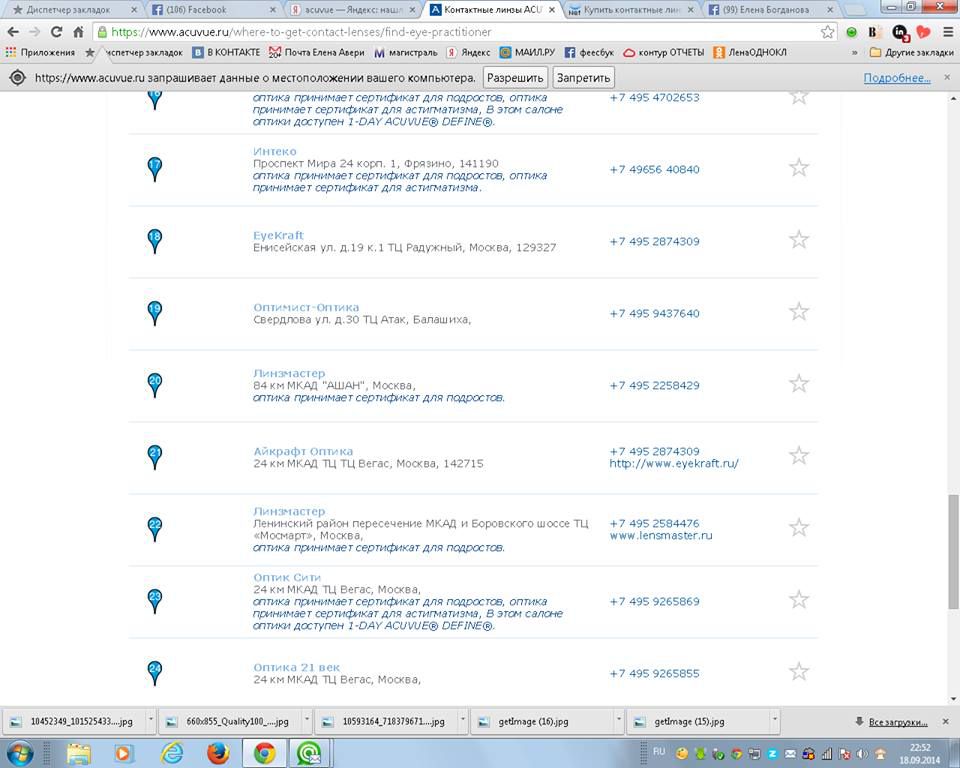
Task: Reload the page with browser refresh icon
Action: click(x=56, y=32)
